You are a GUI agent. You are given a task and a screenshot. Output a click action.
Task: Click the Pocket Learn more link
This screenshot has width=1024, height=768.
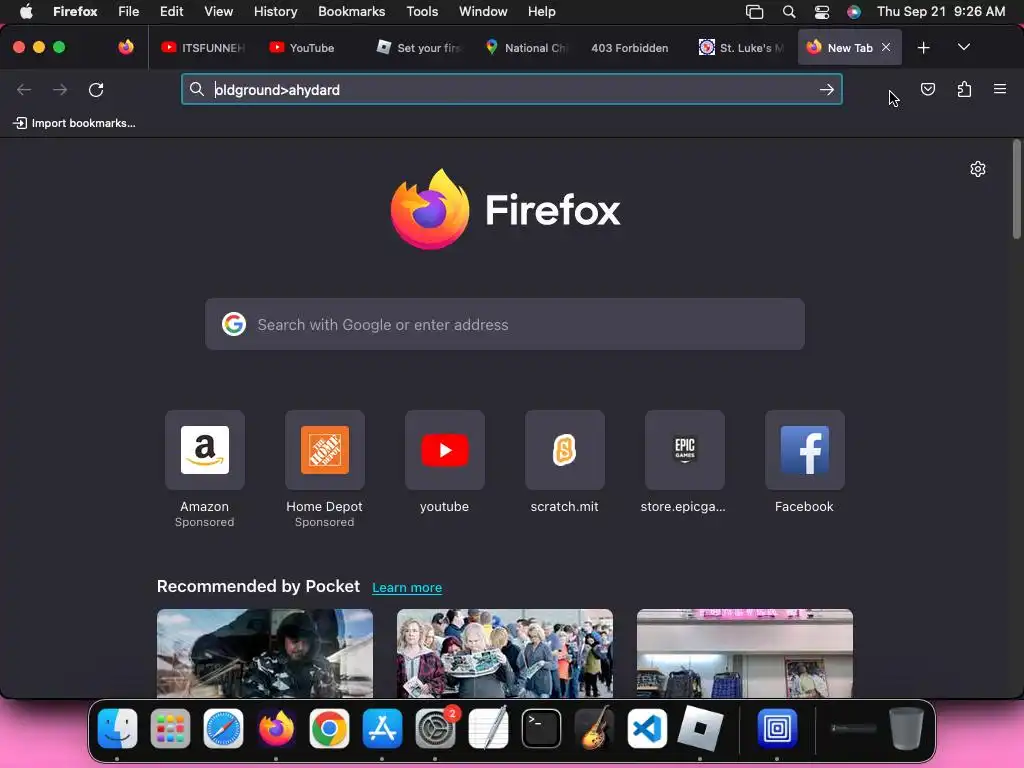[407, 587]
